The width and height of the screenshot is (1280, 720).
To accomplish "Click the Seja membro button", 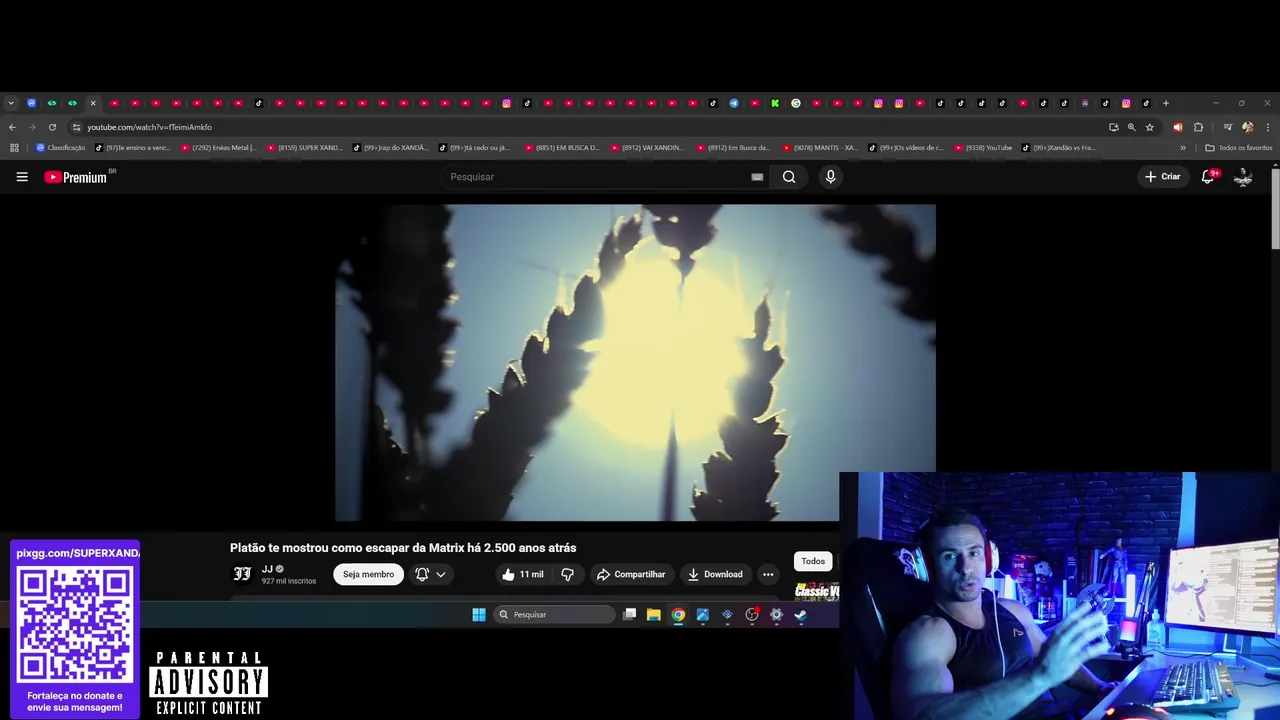I will (369, 574).
